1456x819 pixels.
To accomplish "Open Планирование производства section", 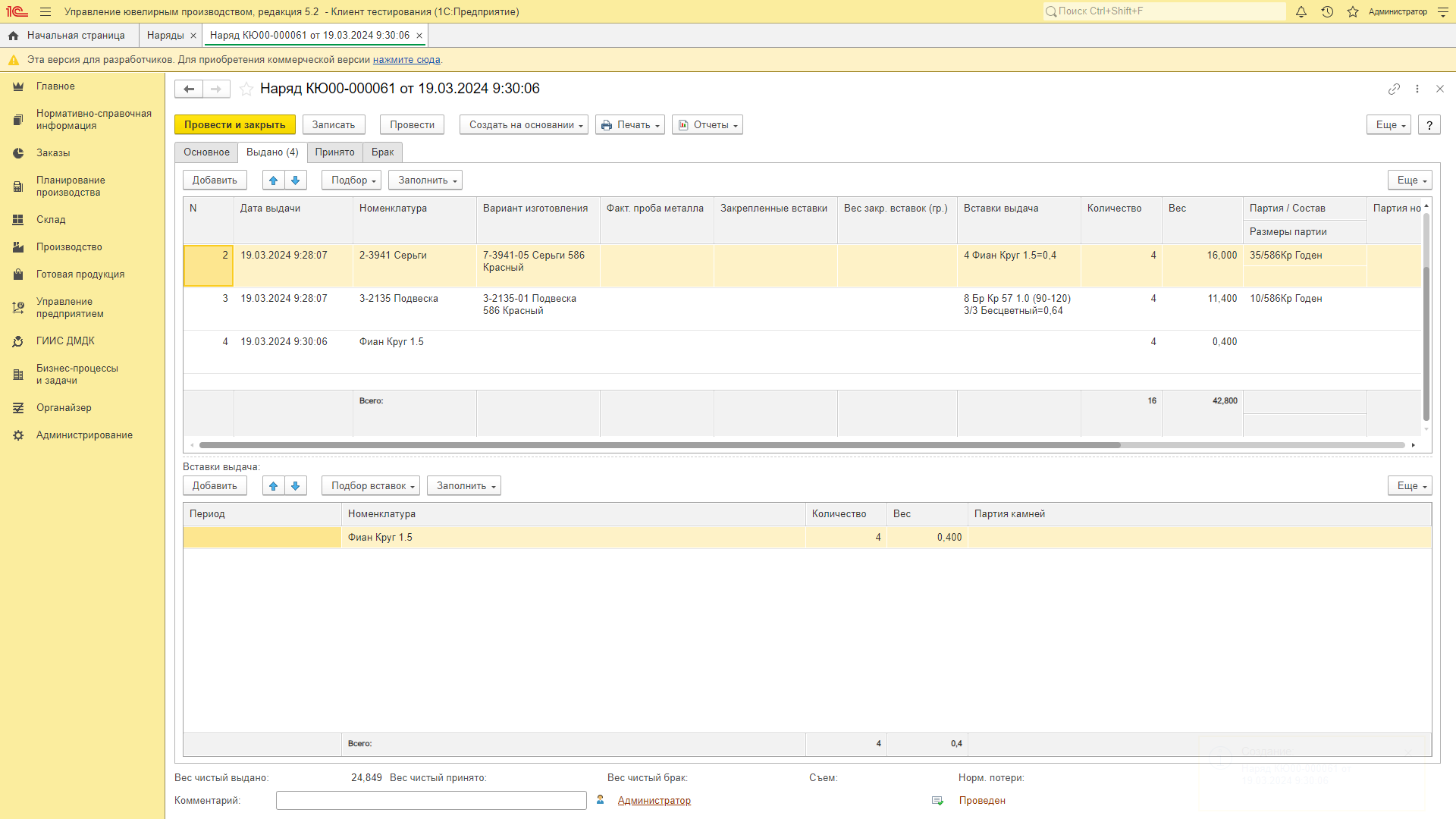I will pos(71,187).
